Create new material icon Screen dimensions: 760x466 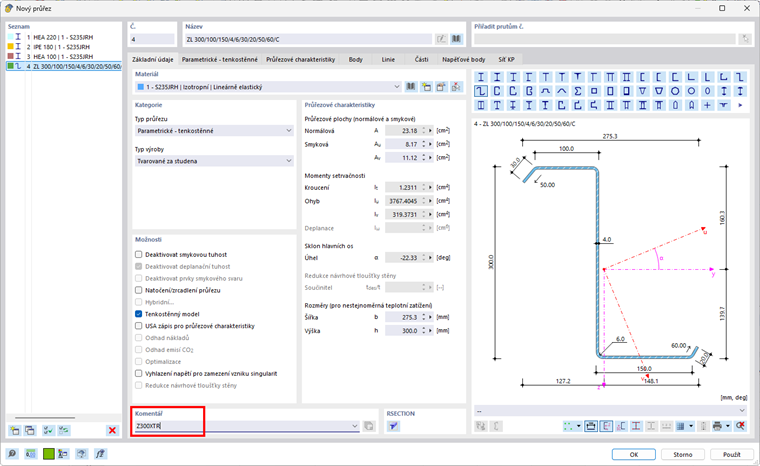(426, 87)
